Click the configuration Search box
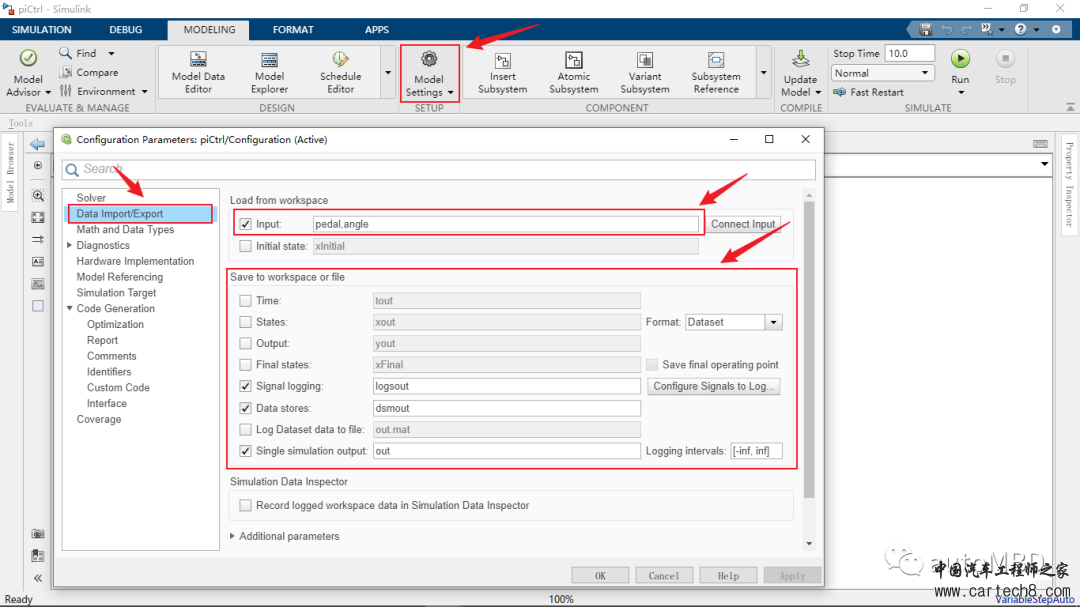This screenshot has width=1080, height=607. tap(439, 169)
